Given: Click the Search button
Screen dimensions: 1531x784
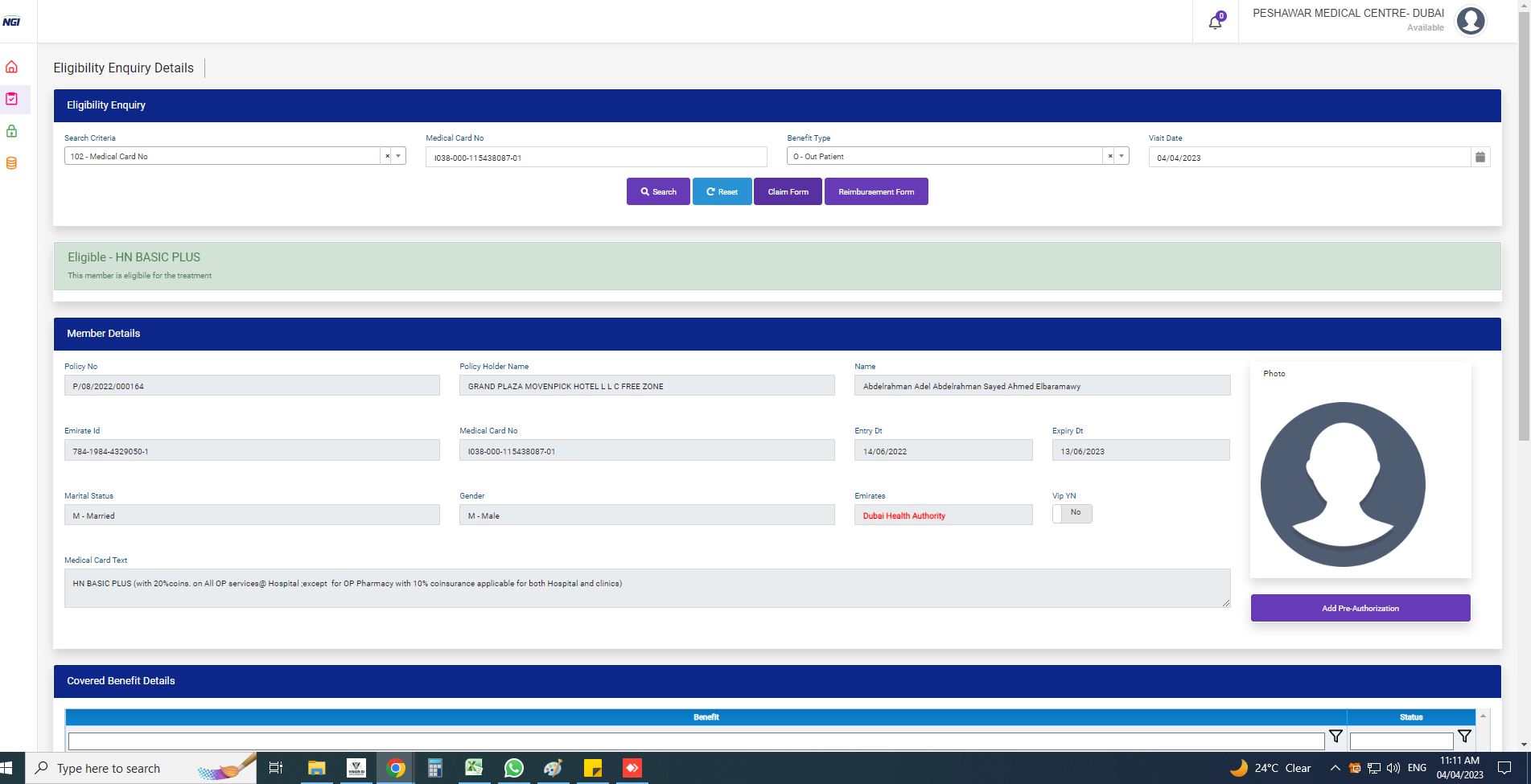Looking at the screenshot, I should (657, 191).
